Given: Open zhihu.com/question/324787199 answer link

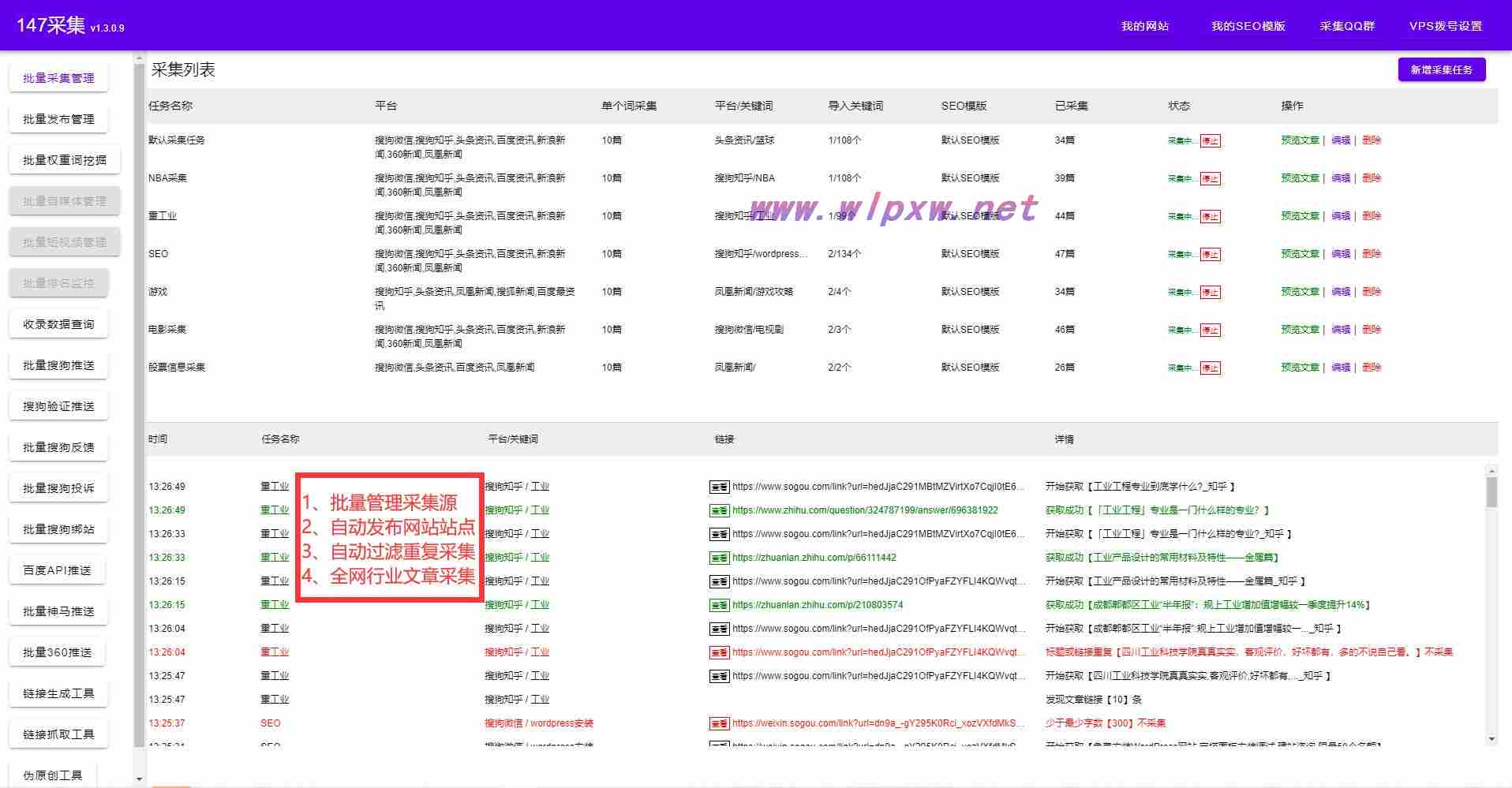Looking at the screenshot, I should [x=865, y=510].
